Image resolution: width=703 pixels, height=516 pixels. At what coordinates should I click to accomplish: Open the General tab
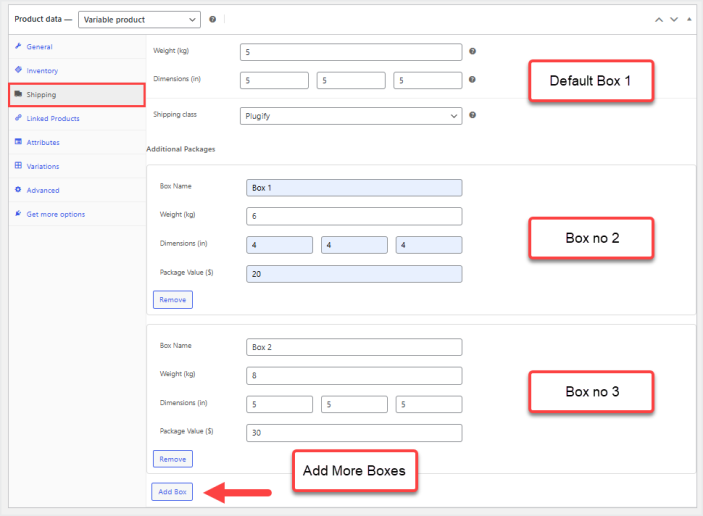(77, 47)
